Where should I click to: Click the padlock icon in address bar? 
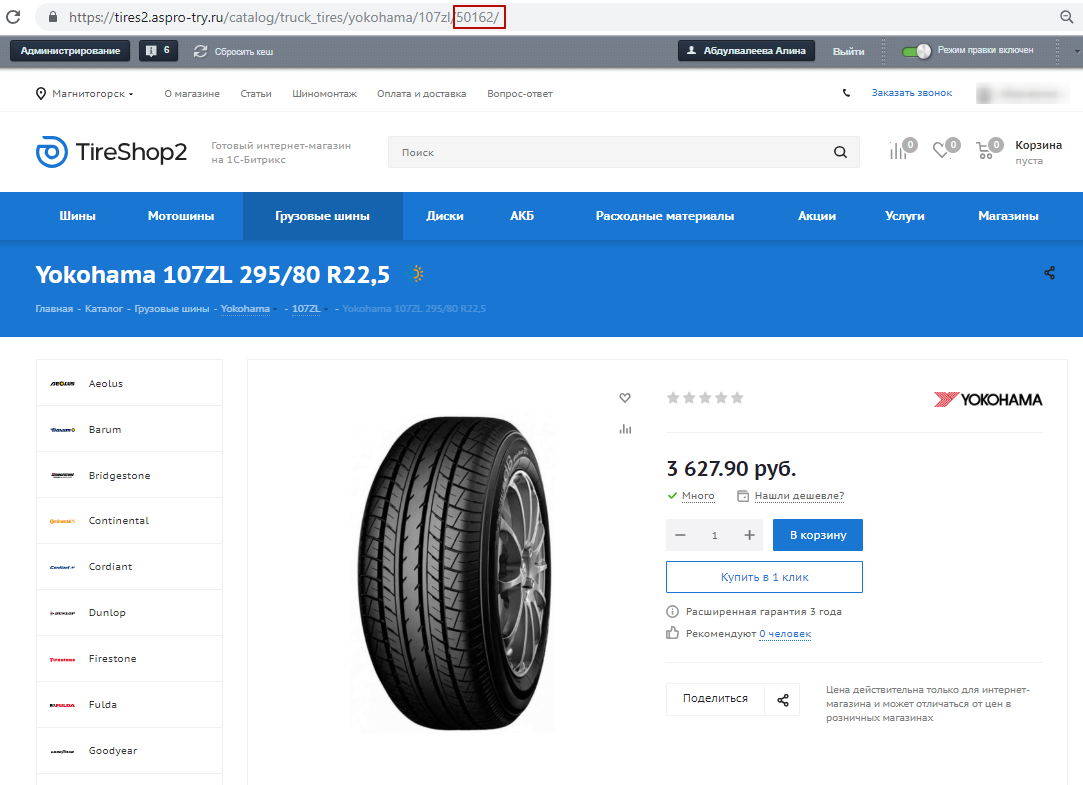pyautogui.click(x=52, y=17)
